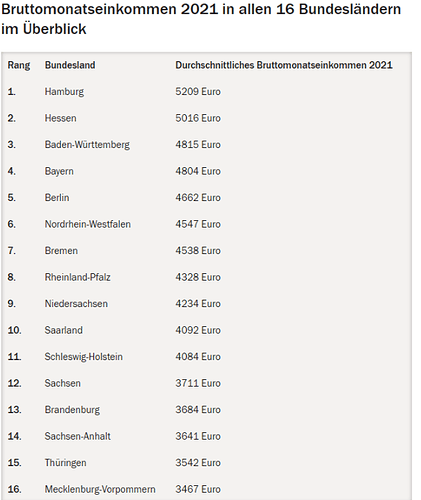Select Schleswig-Holstein in the table

pos(84,357)
